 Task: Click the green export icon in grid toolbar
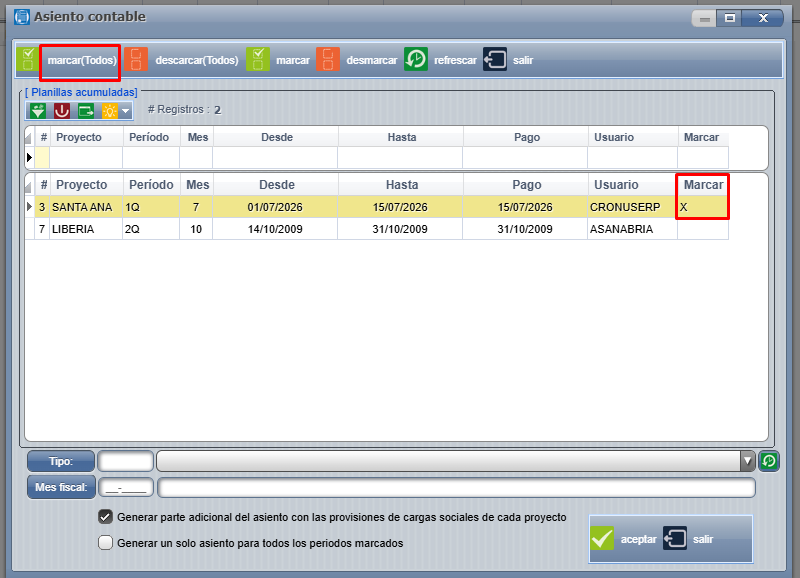click(x=86, y=110)
